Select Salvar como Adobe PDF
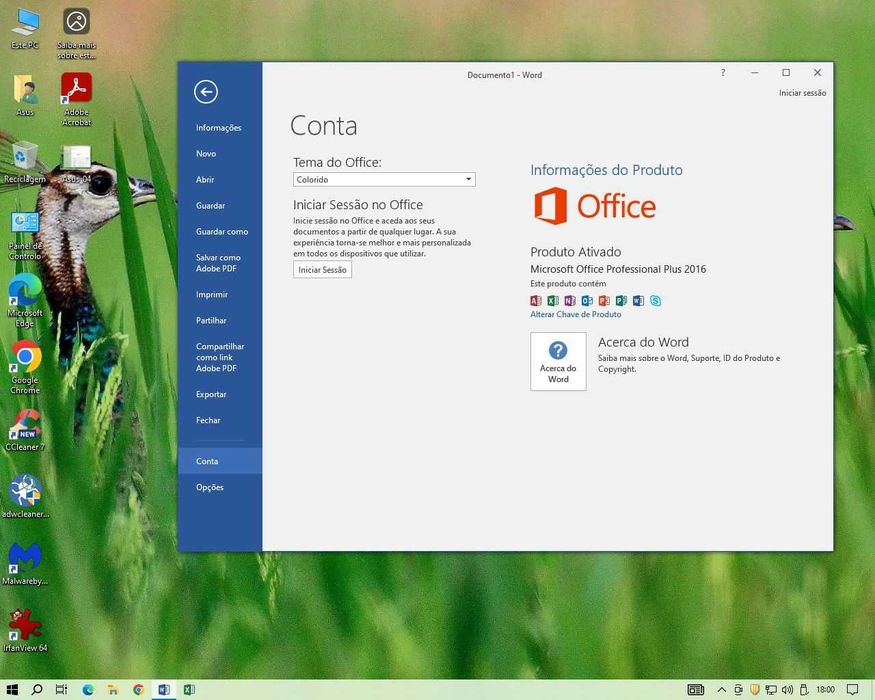This screenshot has width=875, height=700. (218, 263)
